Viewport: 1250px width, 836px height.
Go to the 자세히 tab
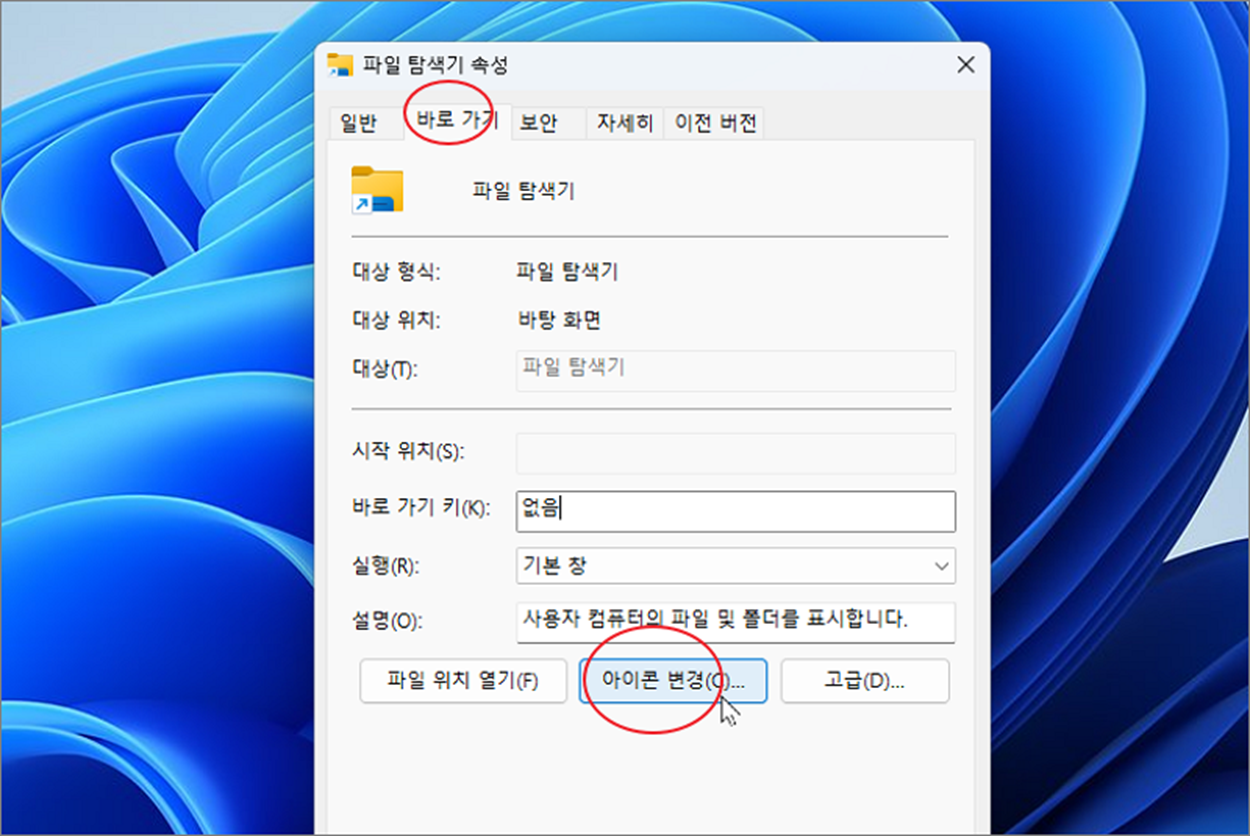[x=624, y=123]
